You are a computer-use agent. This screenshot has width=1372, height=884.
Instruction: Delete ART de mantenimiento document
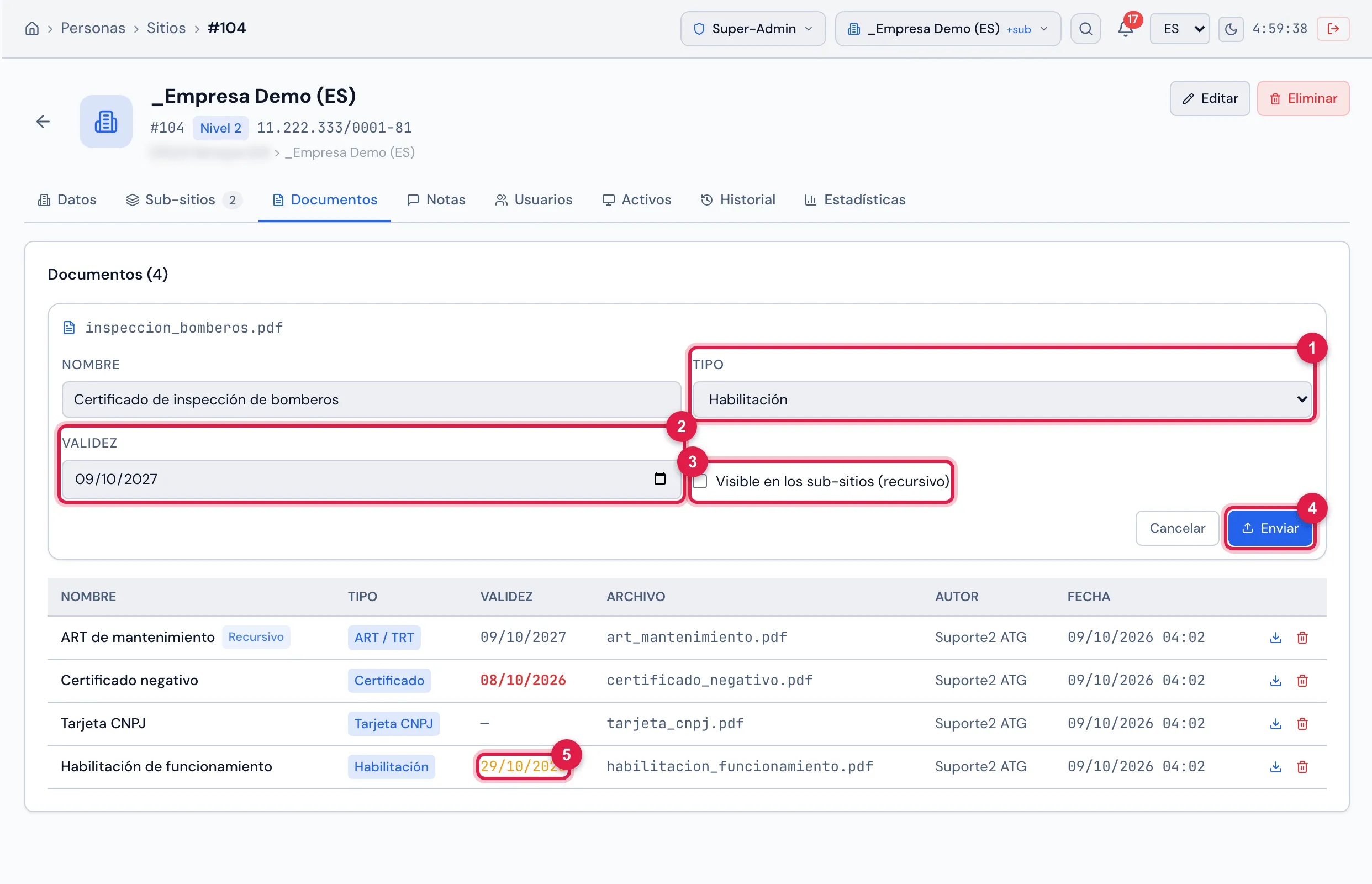click(1301, 638)
